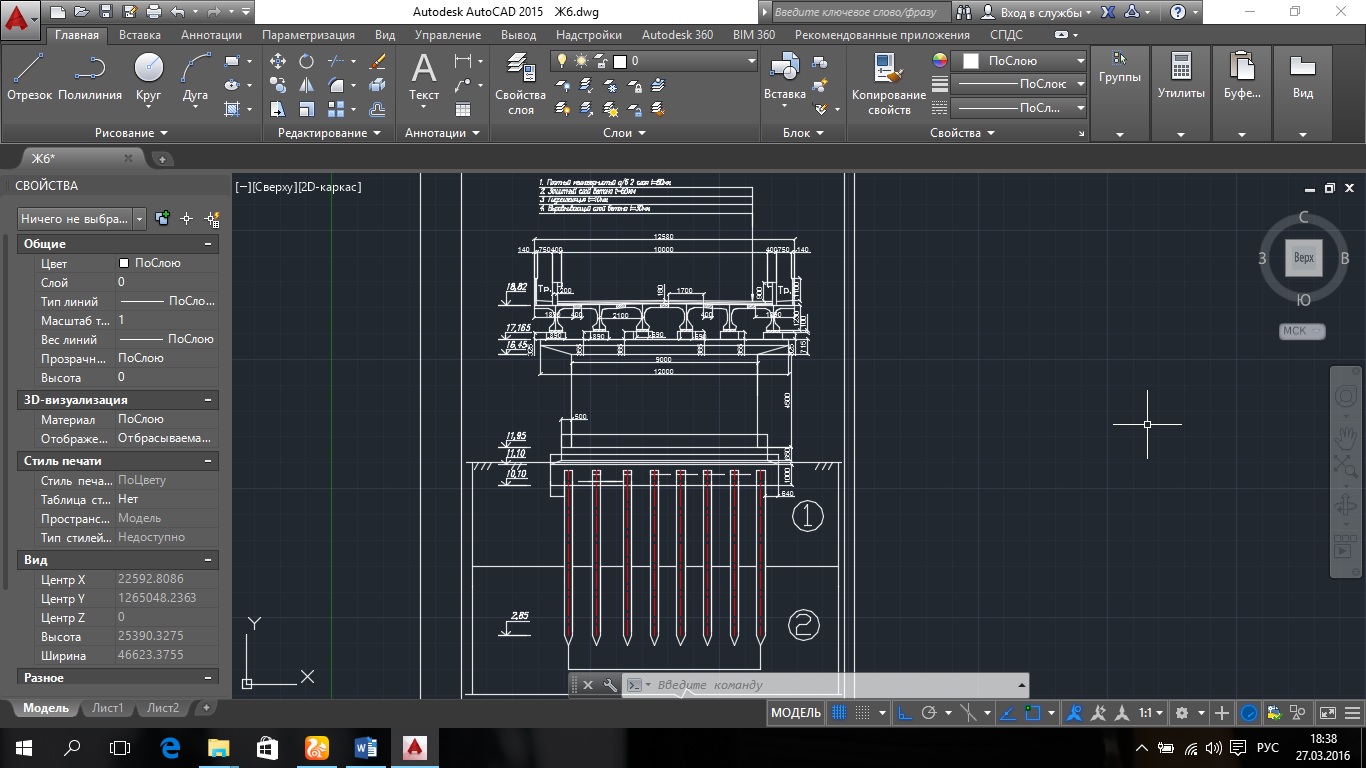Click the select objects icon in Свойства palette

186,218
